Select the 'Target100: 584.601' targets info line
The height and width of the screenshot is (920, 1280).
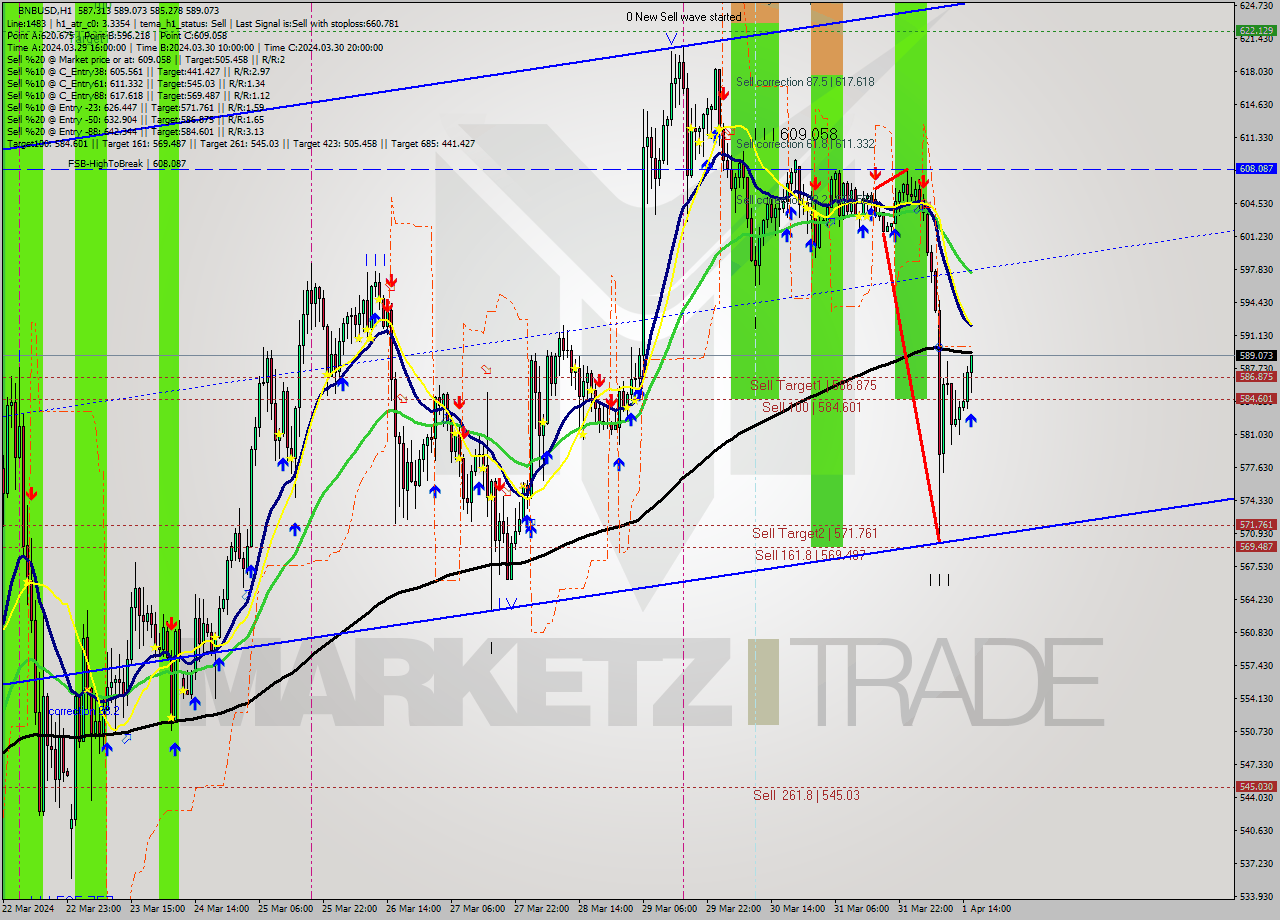point(240,144)
